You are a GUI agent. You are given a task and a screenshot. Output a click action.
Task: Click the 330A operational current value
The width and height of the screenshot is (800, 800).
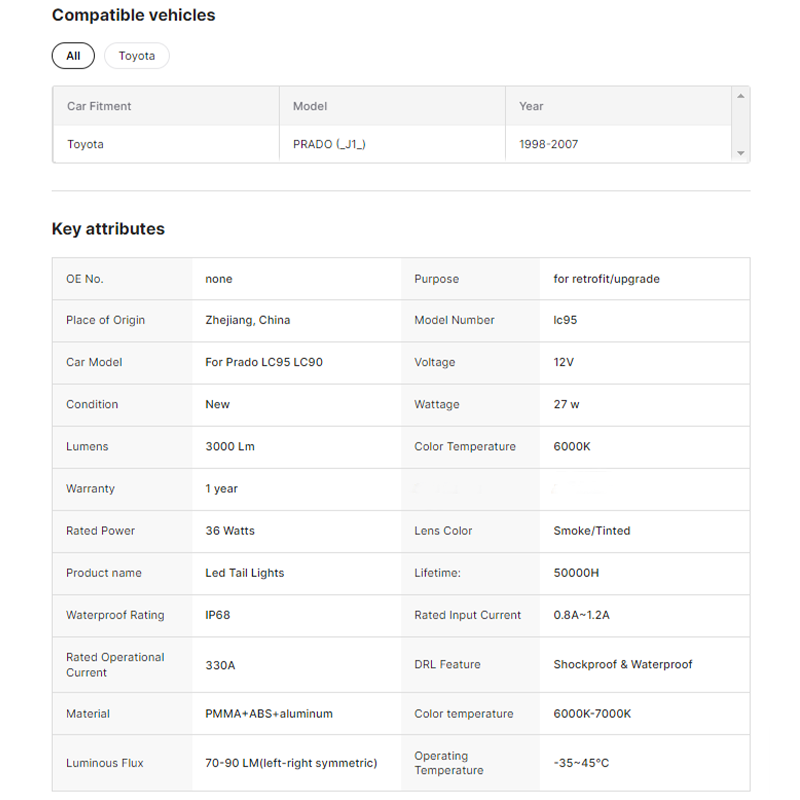pyautogui.click(x=220, y=665)
